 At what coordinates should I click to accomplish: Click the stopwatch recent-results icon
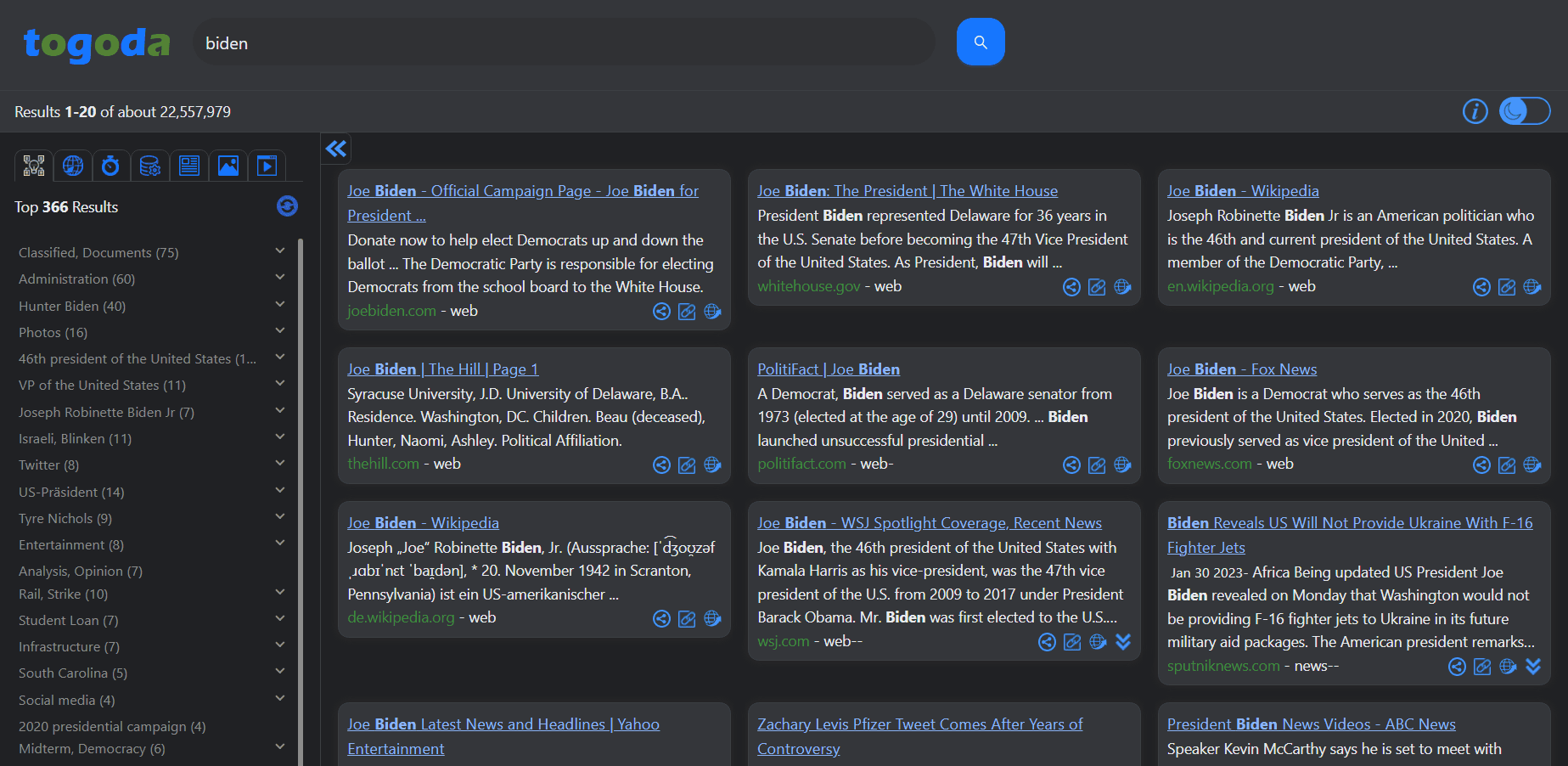click(x=111, y=166)
